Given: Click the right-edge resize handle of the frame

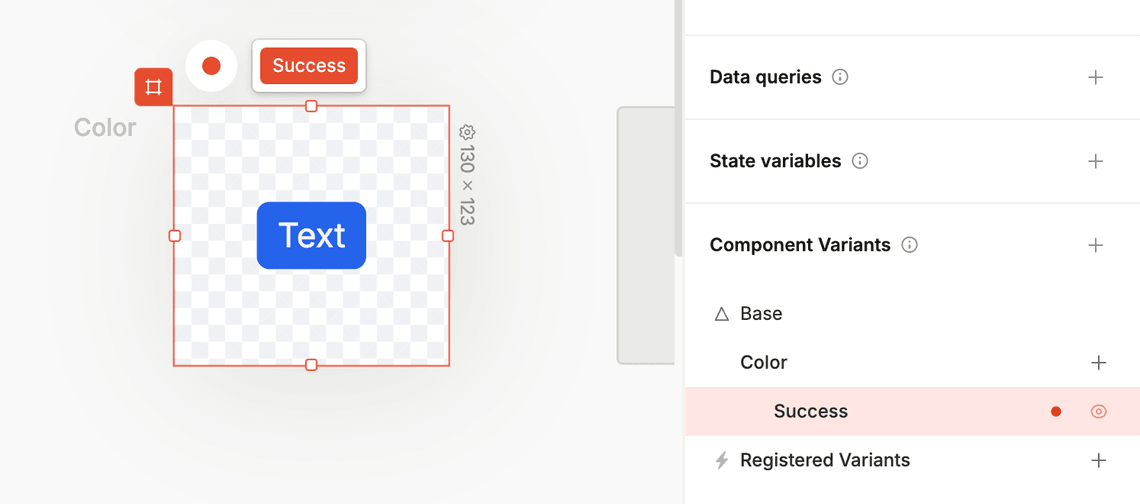Looking at the screenshot, I should [448, 236].
